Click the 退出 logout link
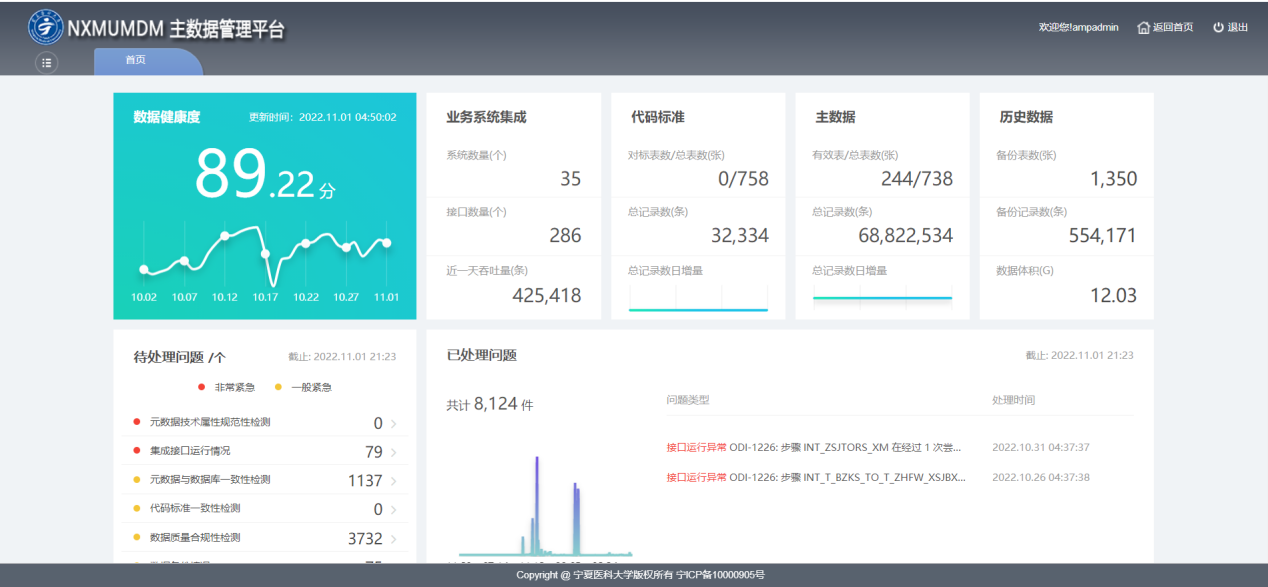Screen dimensions: 1268x587 pyautogui.click(x=1237, y=27)
